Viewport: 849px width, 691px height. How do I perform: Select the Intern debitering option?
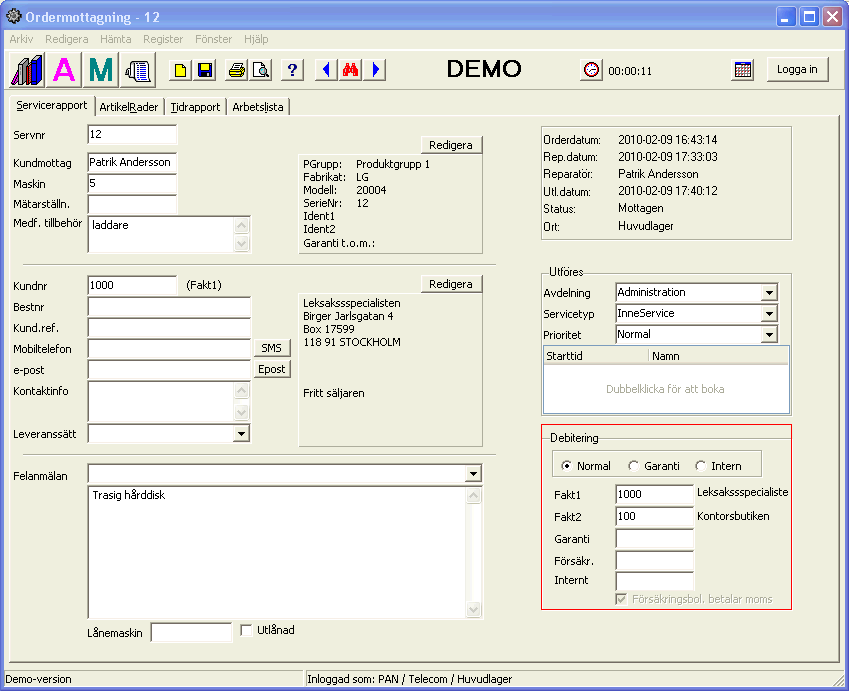point(700,466)
